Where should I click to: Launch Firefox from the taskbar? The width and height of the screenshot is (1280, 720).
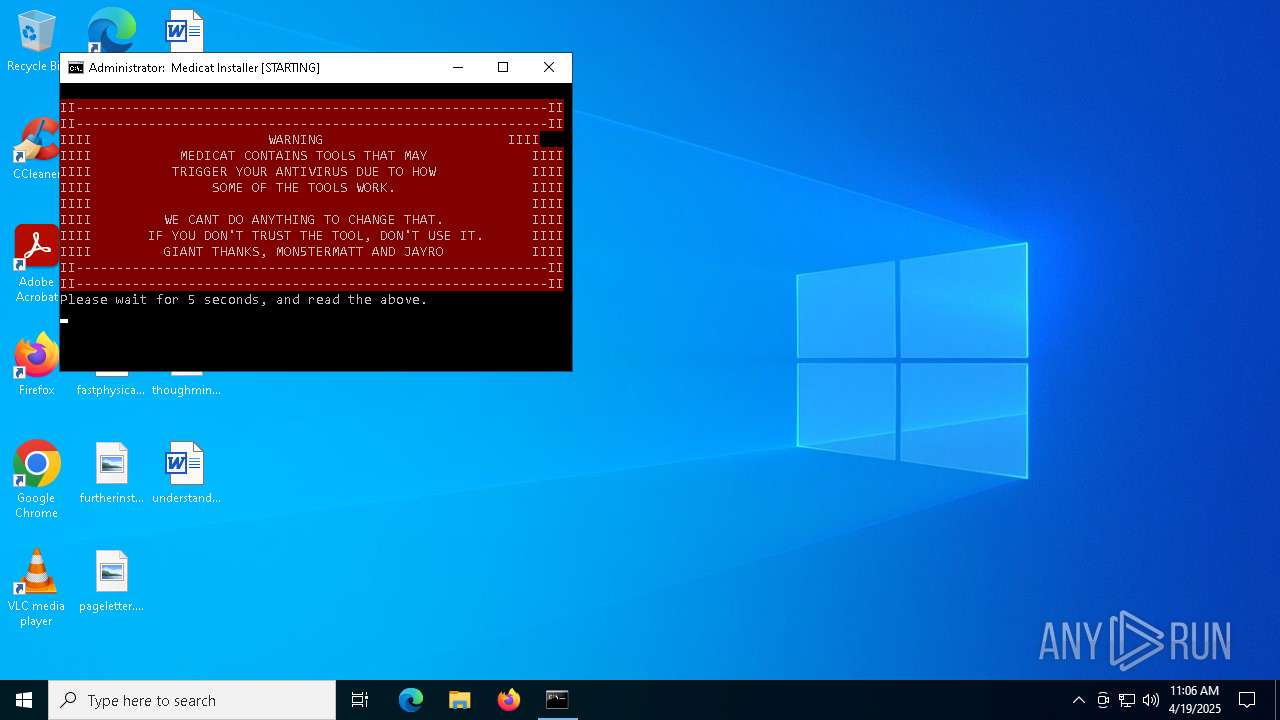tap(509, 700)
